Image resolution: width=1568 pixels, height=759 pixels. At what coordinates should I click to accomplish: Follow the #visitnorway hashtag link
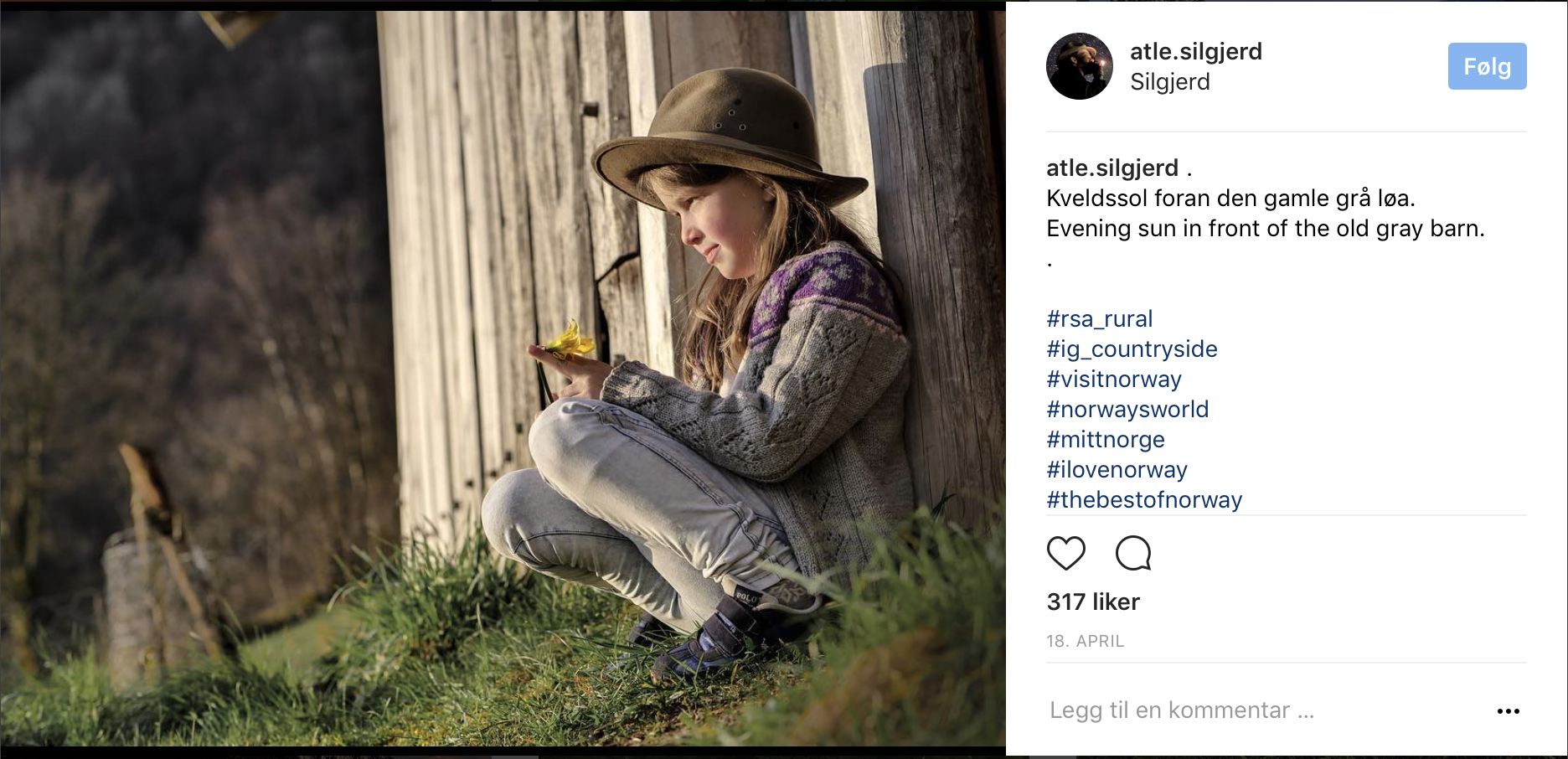click(x=1113, y=379)
